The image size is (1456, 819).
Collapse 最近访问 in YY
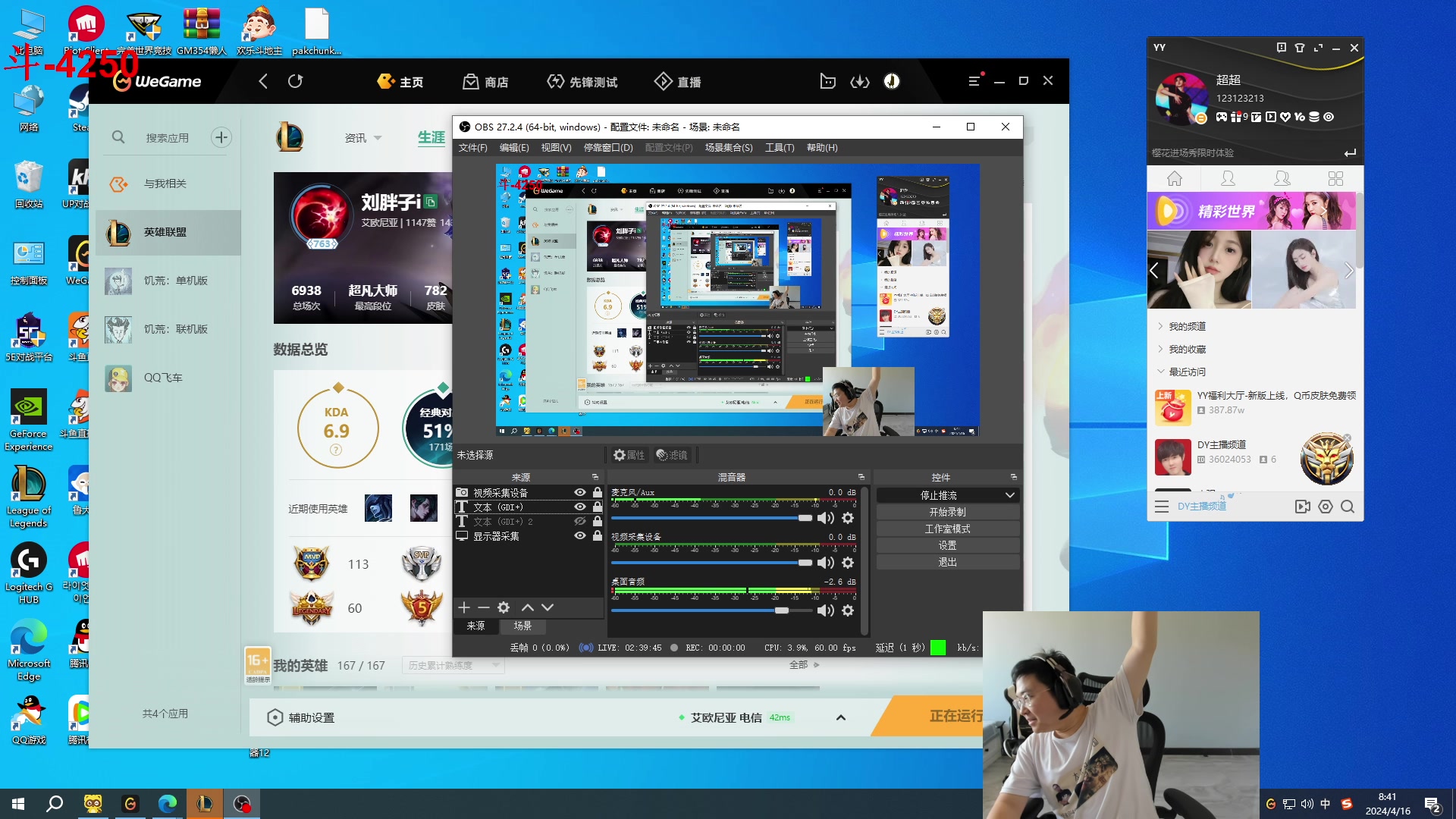pyautogui.click(x=1160, y=372)
